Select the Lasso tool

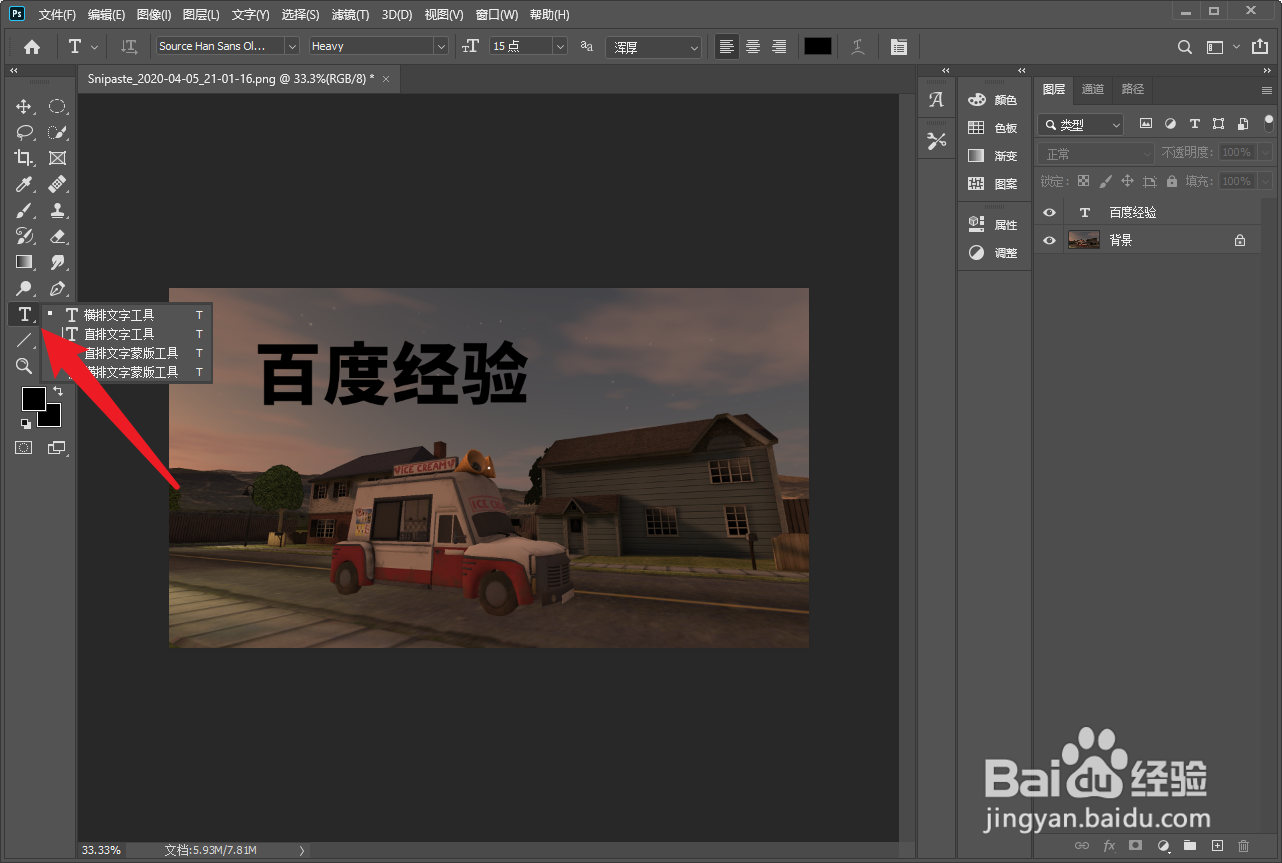tap(24, 132)
